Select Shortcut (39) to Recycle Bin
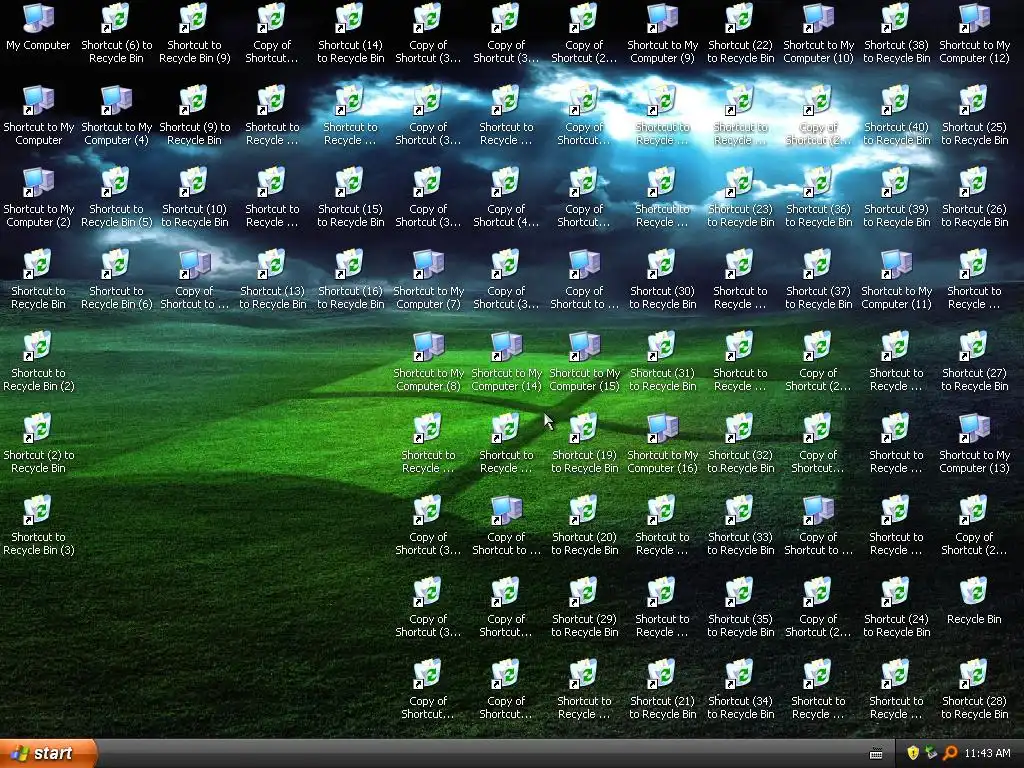 point(896,198)
